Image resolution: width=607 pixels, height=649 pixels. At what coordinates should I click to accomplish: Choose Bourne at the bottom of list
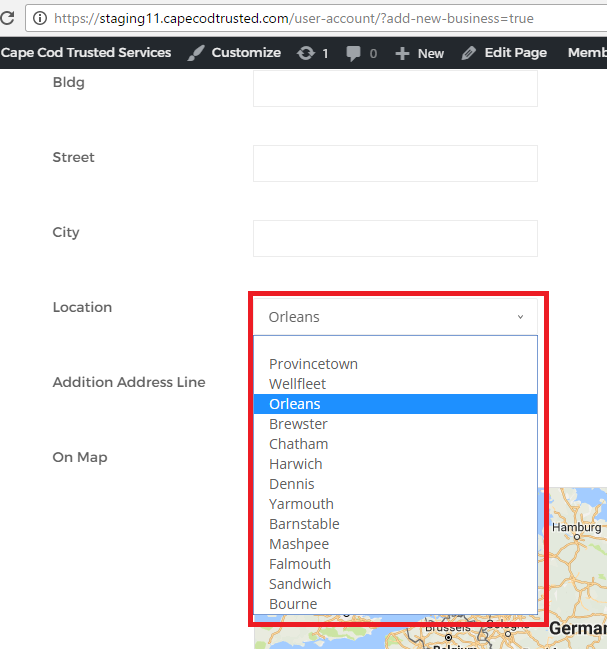pyautogui.click(x=293, y=604)
